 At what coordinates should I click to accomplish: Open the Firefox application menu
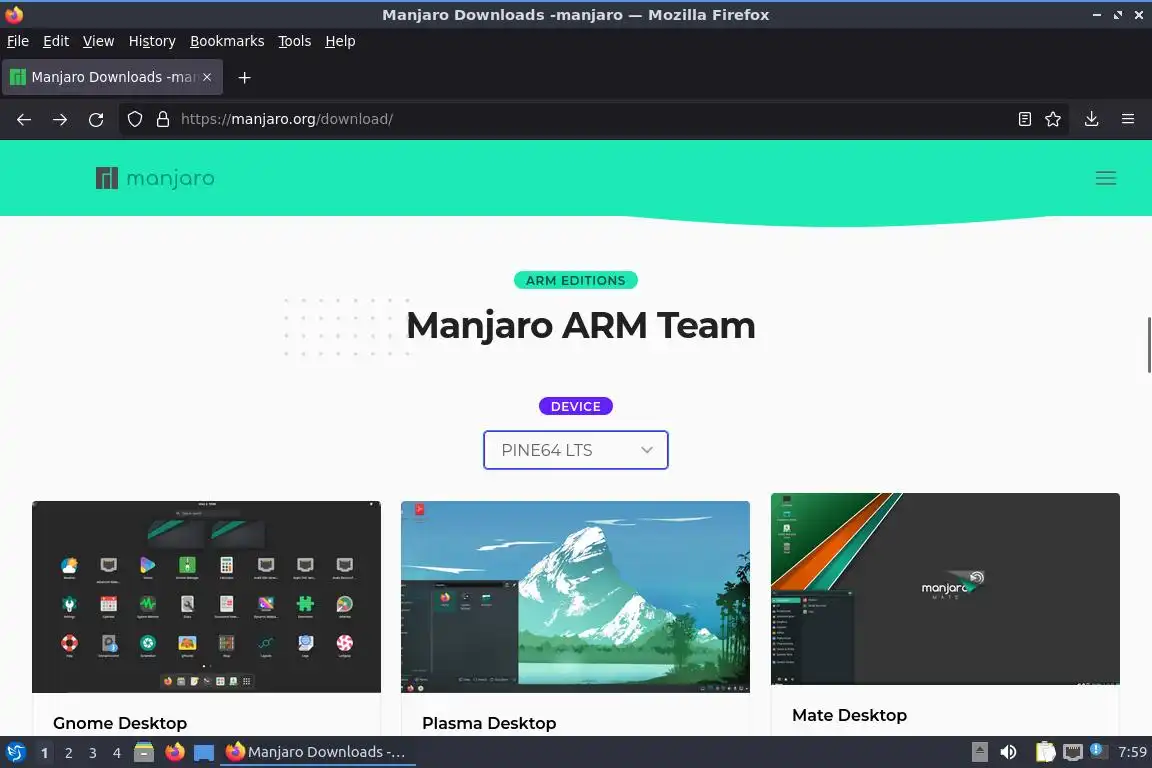[x=1128, y=119]
